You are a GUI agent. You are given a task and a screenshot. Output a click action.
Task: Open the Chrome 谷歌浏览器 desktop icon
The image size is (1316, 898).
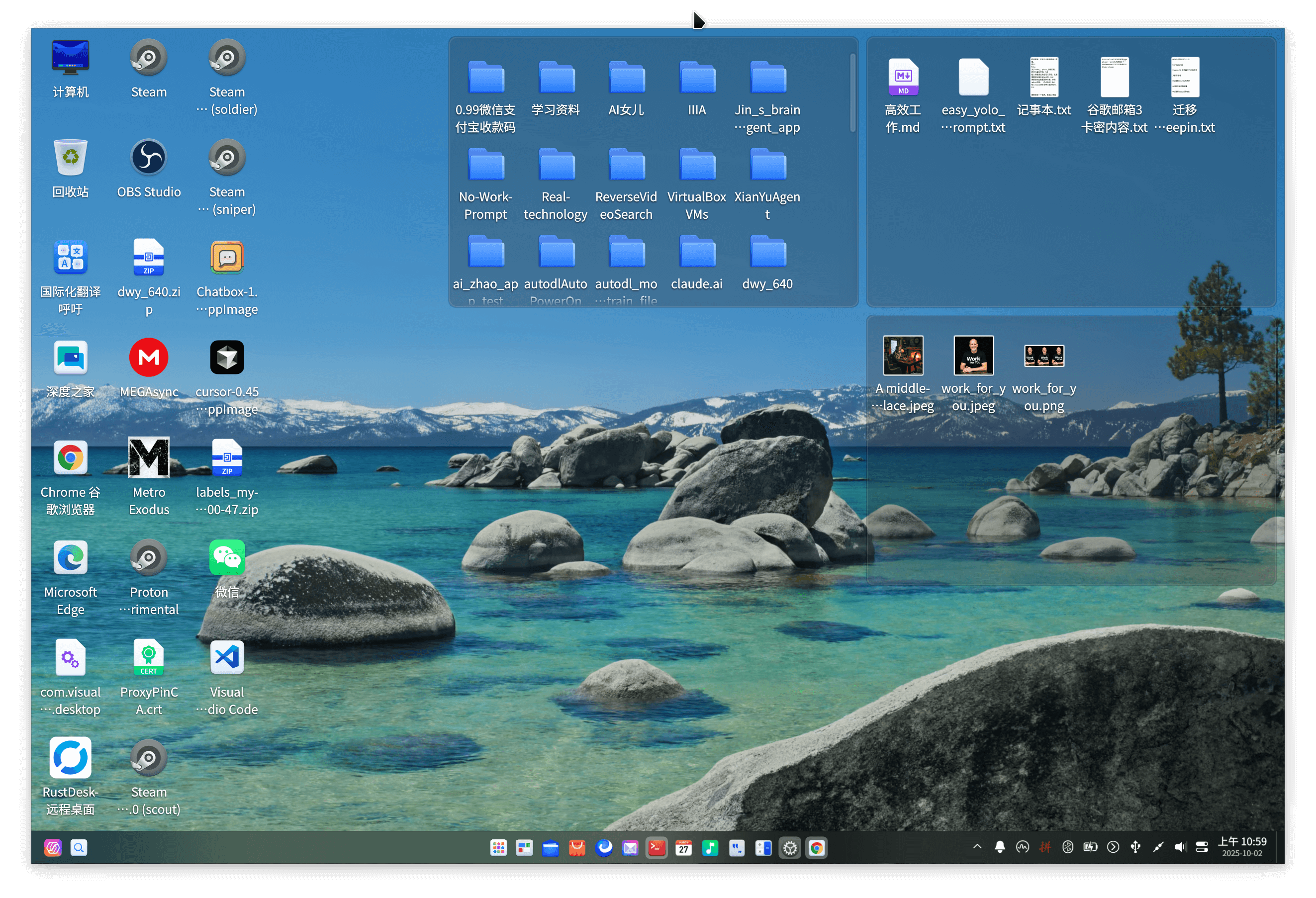70,458
